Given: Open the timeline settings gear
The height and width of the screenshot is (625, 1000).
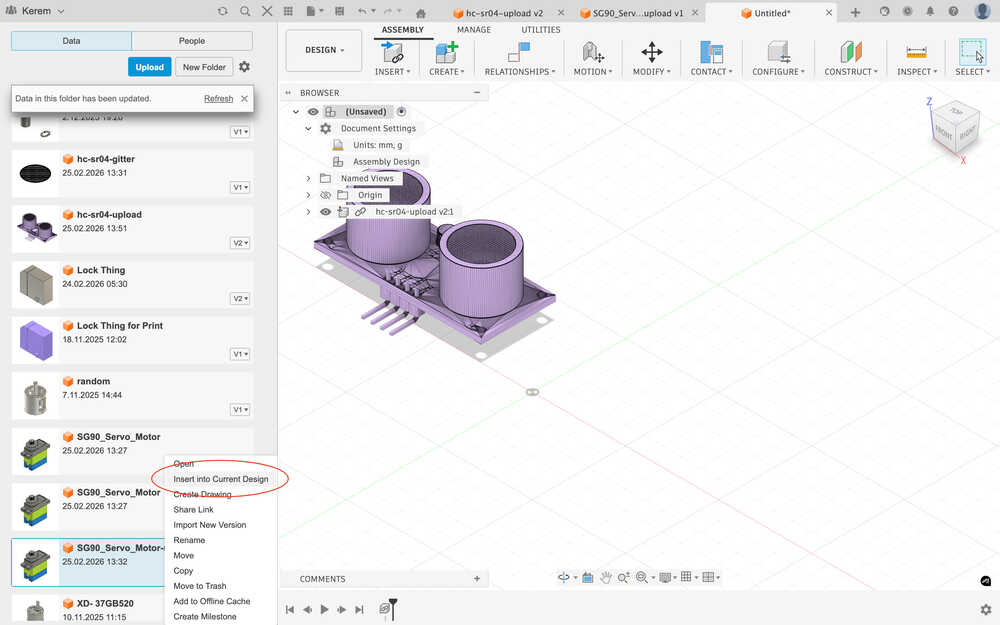Looking at the screenshot, I should point(986,609).
